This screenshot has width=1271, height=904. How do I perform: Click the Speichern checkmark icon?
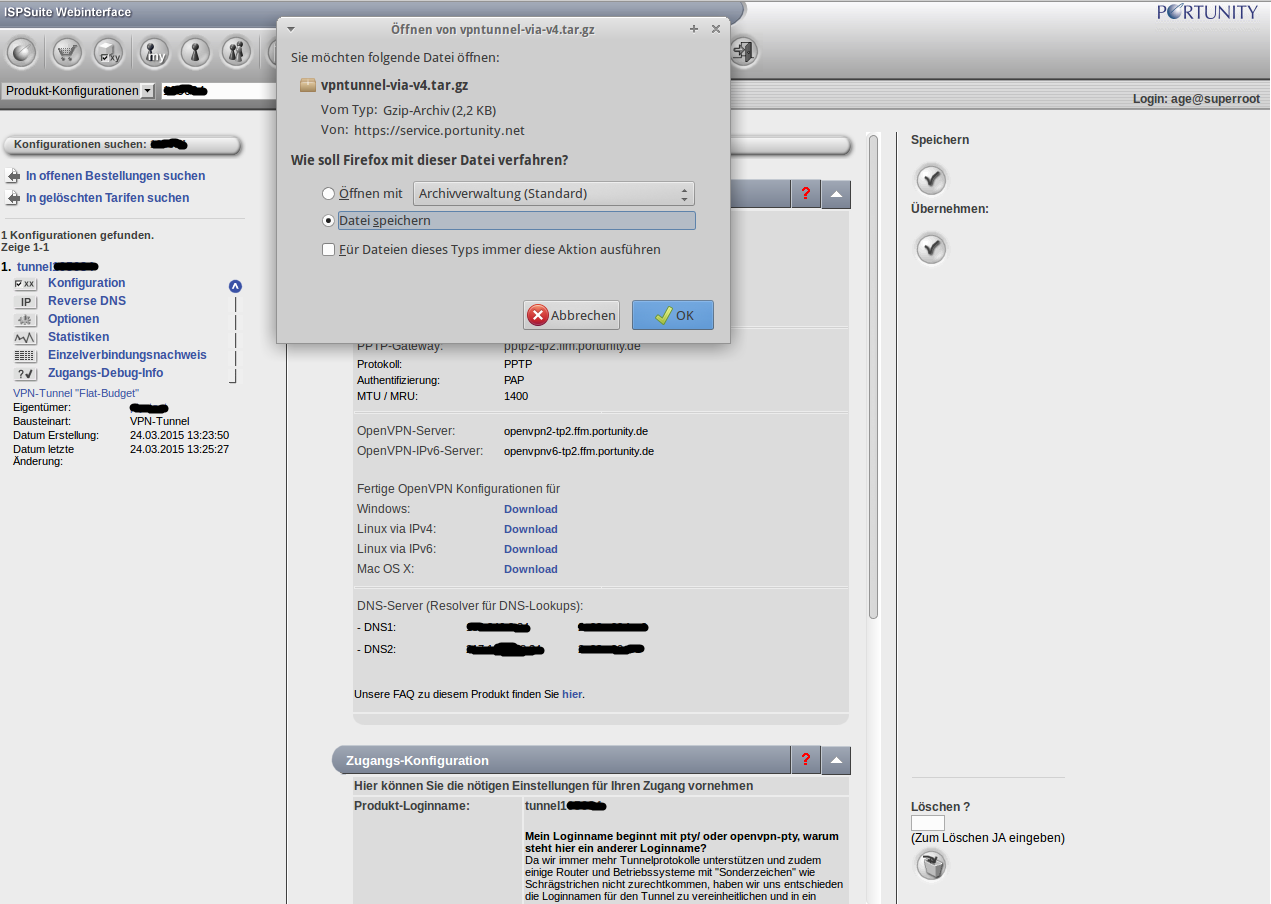[931, 179]
